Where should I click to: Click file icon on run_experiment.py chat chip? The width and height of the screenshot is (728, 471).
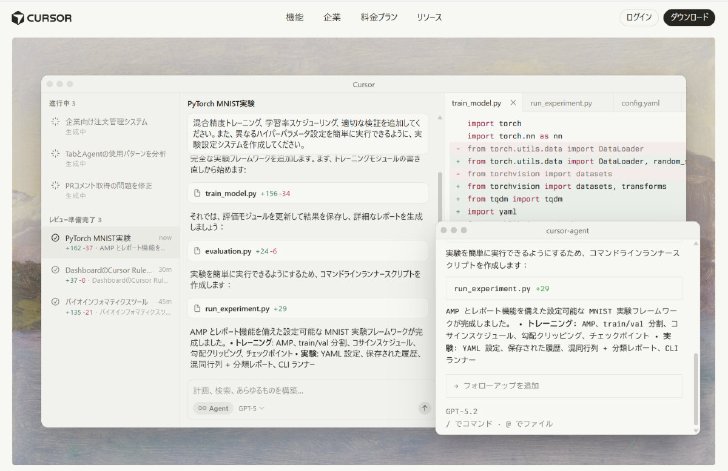pos(197,308)
